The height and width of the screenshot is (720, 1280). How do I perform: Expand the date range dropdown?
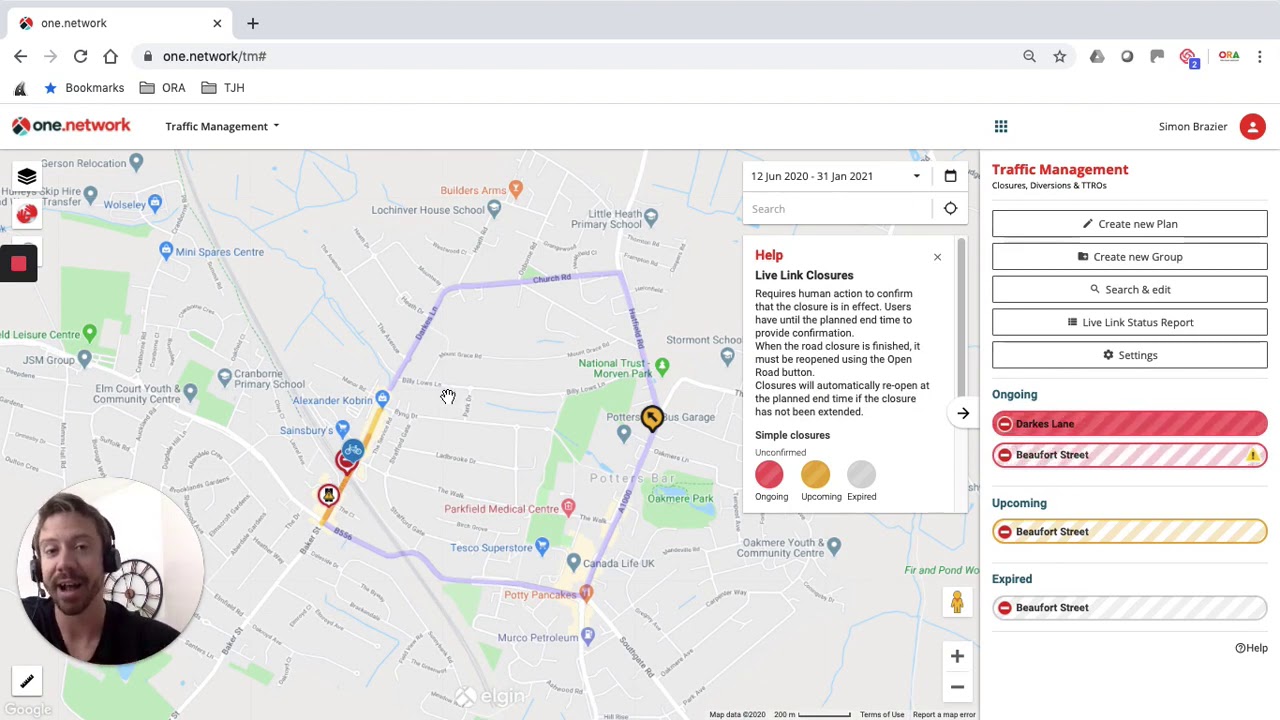click(x=916, y=176)
